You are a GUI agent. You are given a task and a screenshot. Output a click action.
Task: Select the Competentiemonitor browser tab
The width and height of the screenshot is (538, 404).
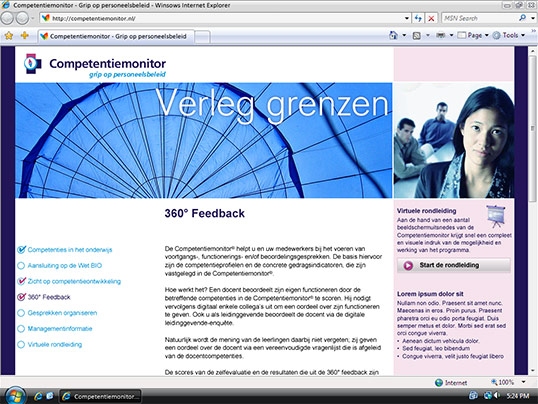pyautogui.click(x=116, y=36)
